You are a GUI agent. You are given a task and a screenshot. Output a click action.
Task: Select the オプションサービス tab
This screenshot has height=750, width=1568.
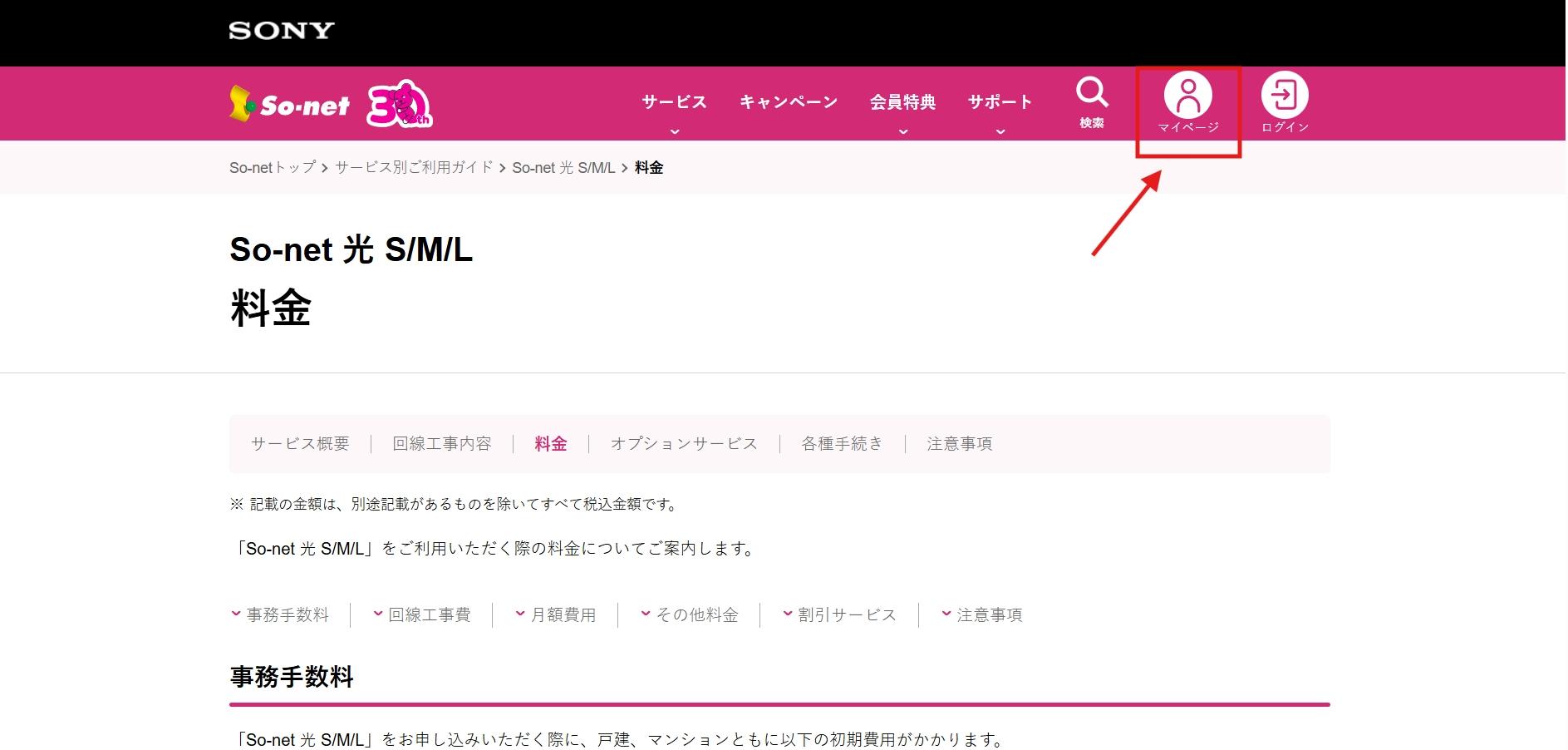click(x=684, y=444)
